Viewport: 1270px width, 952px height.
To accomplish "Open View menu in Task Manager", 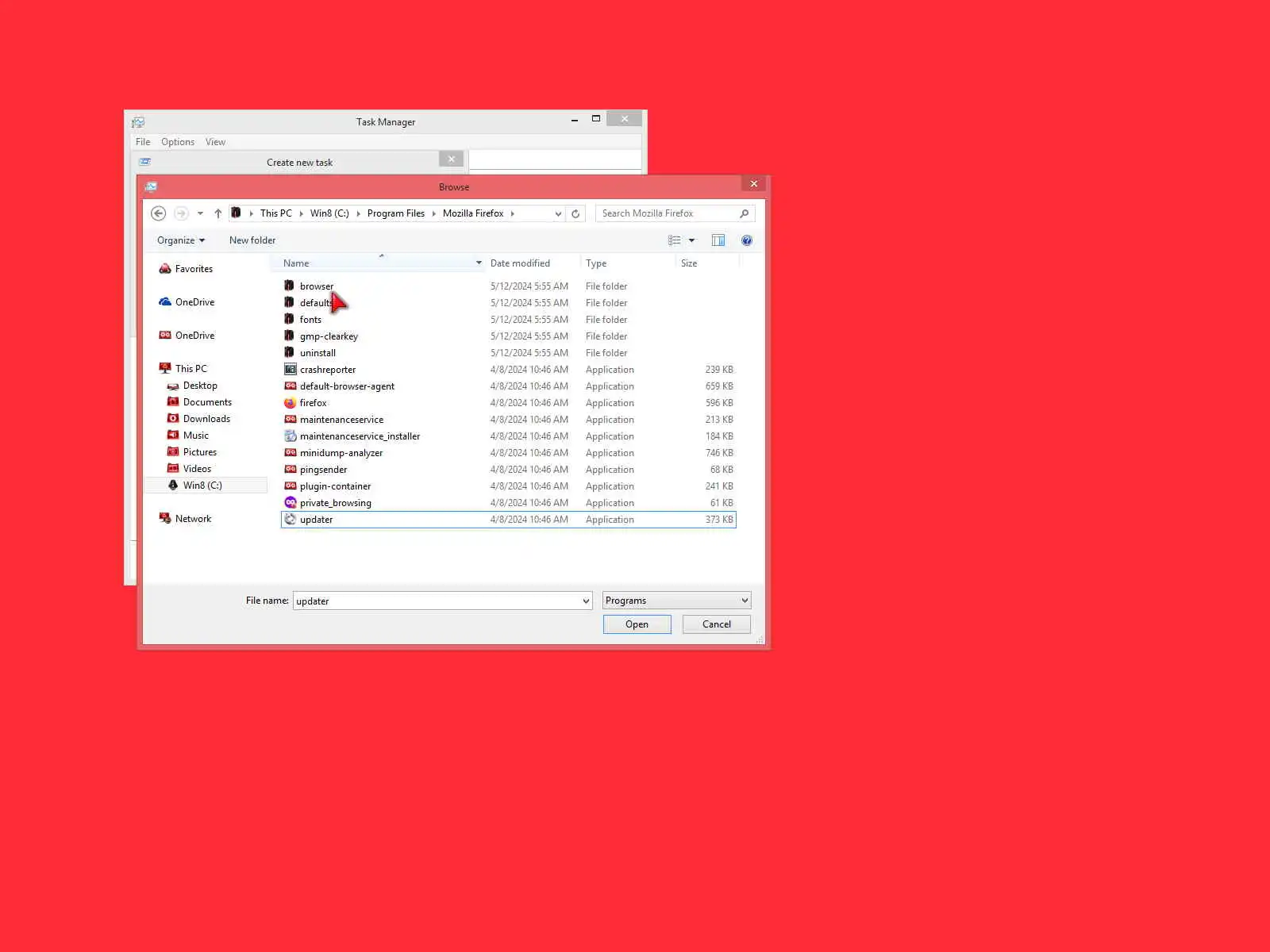I will coord(215,142).
